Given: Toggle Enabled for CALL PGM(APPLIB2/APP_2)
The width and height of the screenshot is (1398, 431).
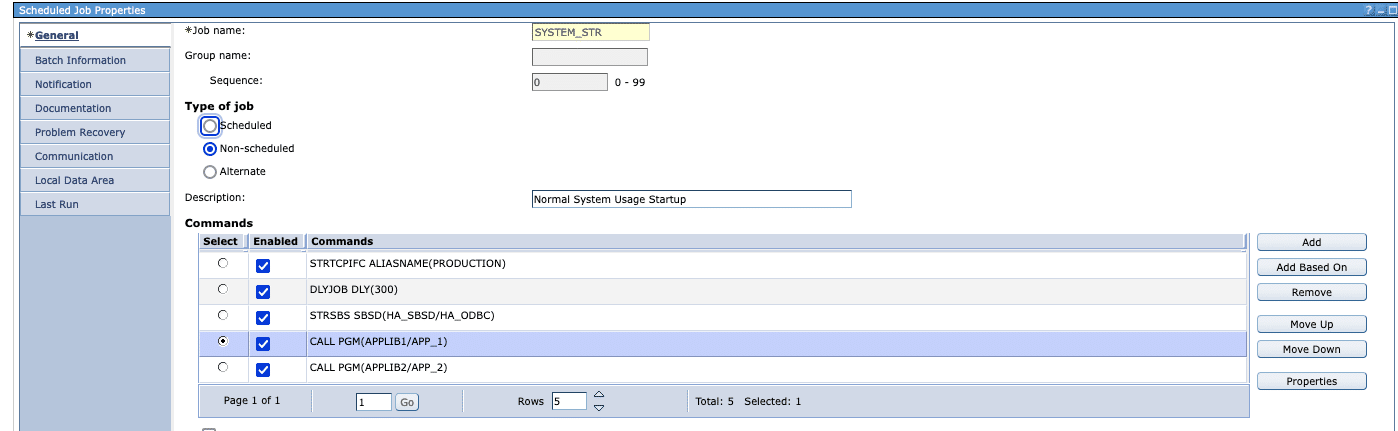Looking at the screenshot, I should (x=263, y=370).
